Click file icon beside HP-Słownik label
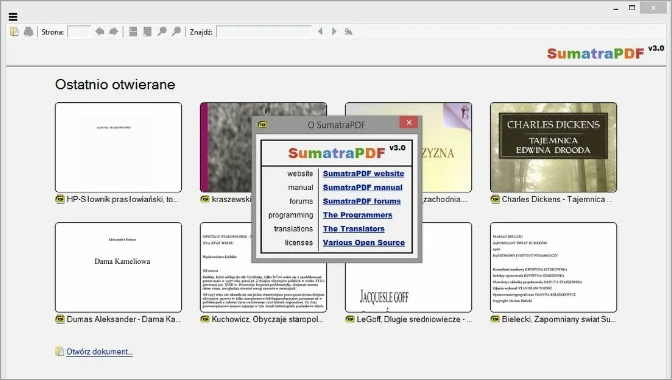672x380 pixels. (x=60, y=199)
